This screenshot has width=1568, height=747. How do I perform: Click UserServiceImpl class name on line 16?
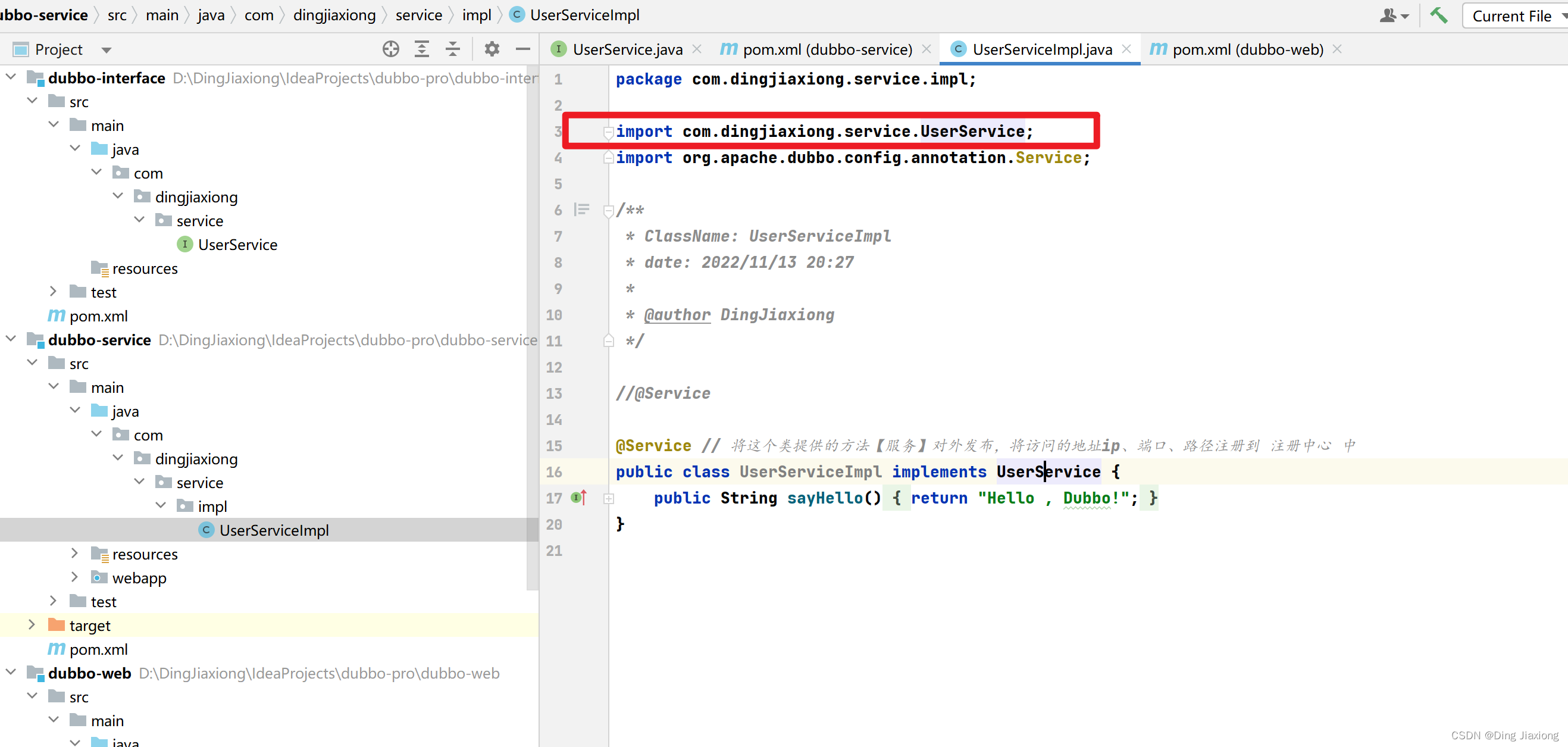coord(810,472)
